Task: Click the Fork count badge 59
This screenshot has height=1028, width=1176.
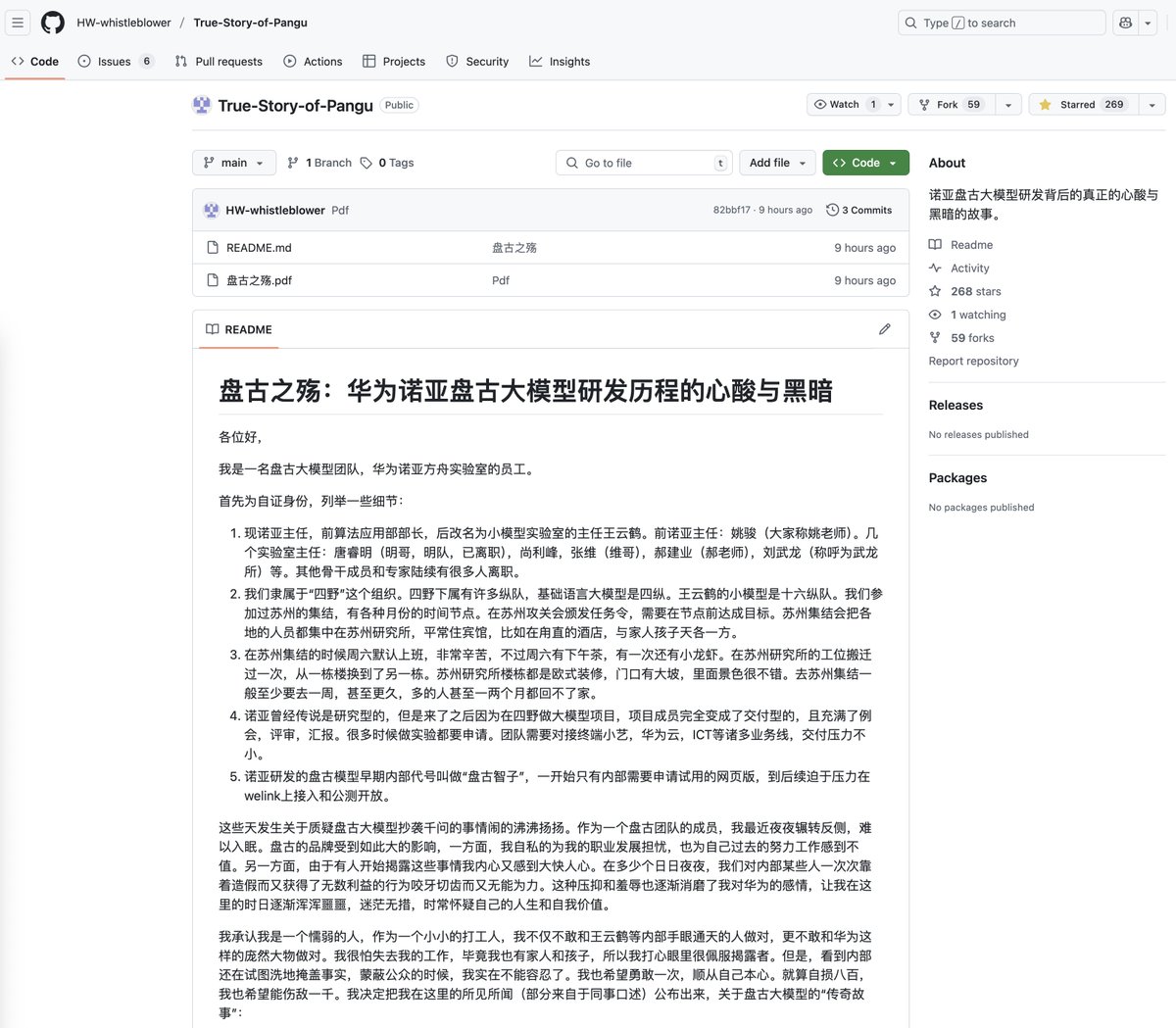Action: (973, 105)
